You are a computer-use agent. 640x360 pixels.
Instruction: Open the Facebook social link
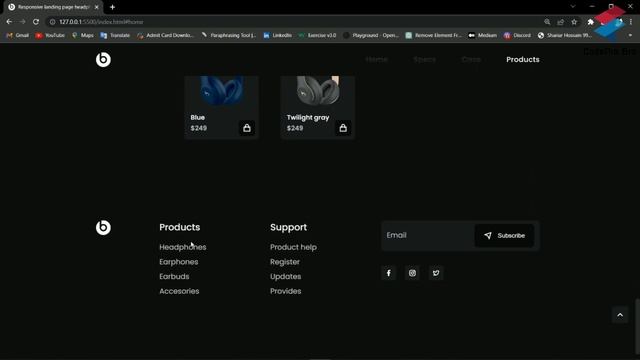(389, 273)
